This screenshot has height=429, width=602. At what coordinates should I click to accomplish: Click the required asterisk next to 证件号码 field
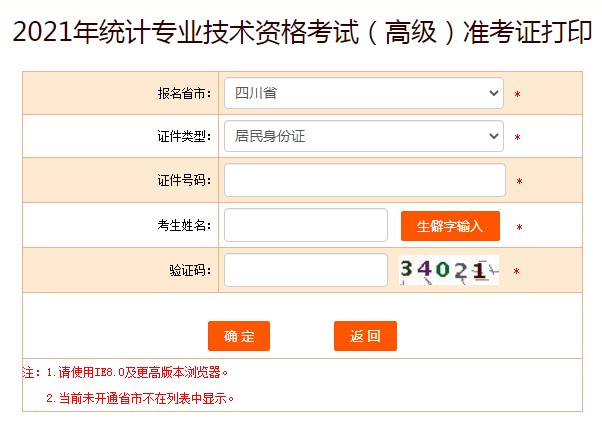pos(519,182)
